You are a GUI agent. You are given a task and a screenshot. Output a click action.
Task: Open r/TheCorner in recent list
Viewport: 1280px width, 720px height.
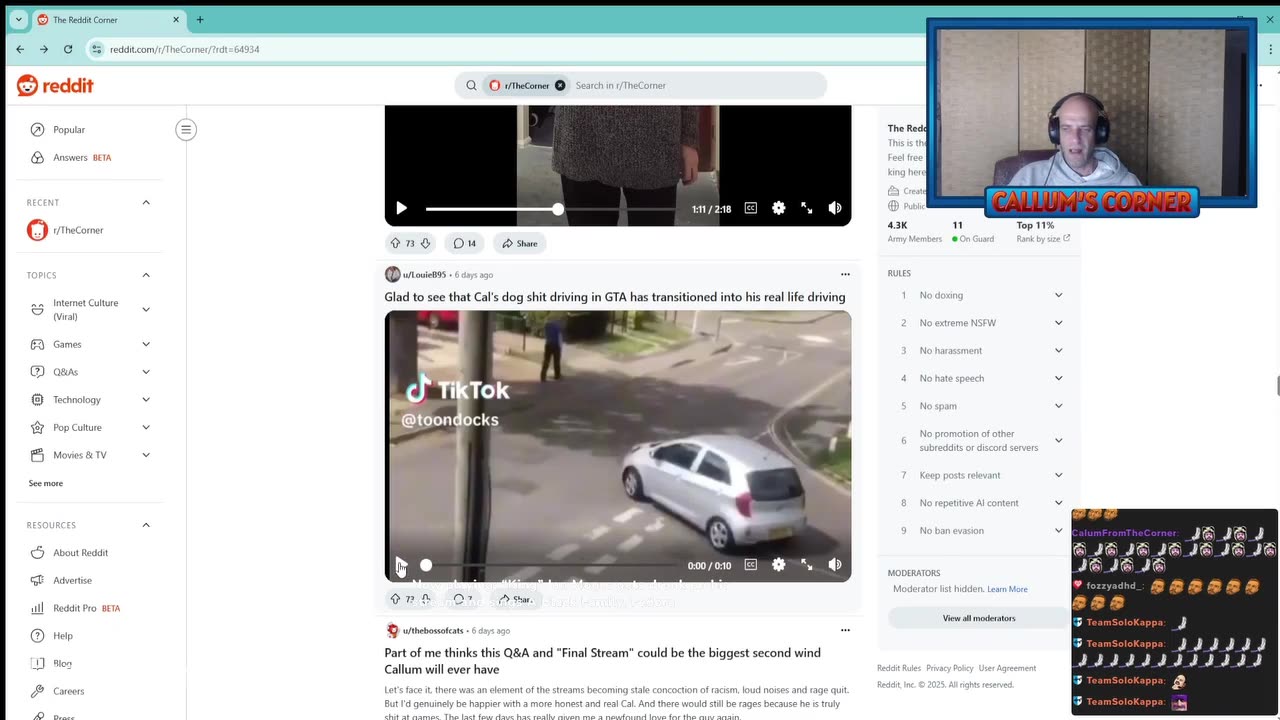tap(78, 230)
